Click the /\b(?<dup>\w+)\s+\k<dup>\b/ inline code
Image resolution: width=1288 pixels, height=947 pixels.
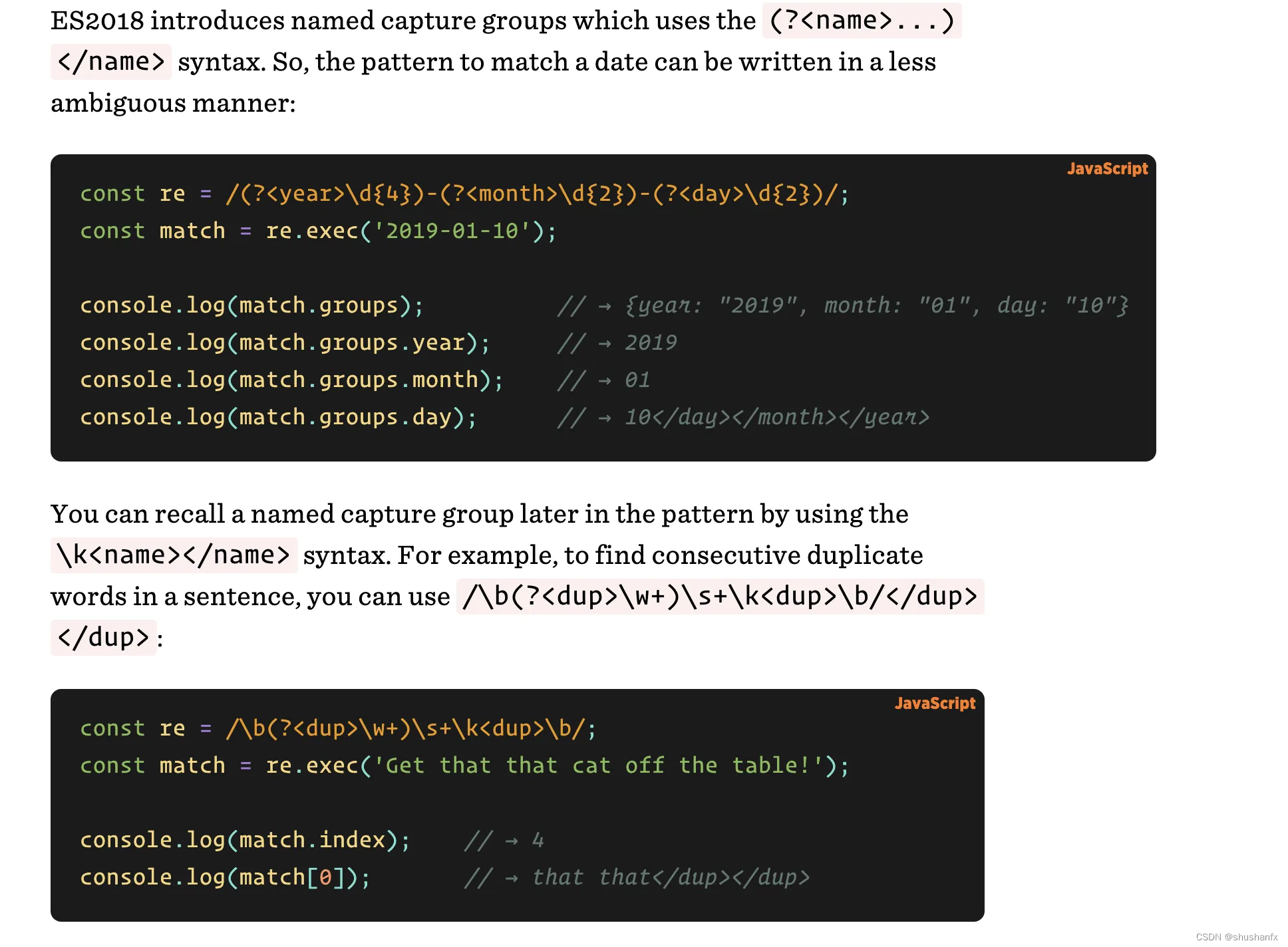pyautogui.click(x=720, y=597)
